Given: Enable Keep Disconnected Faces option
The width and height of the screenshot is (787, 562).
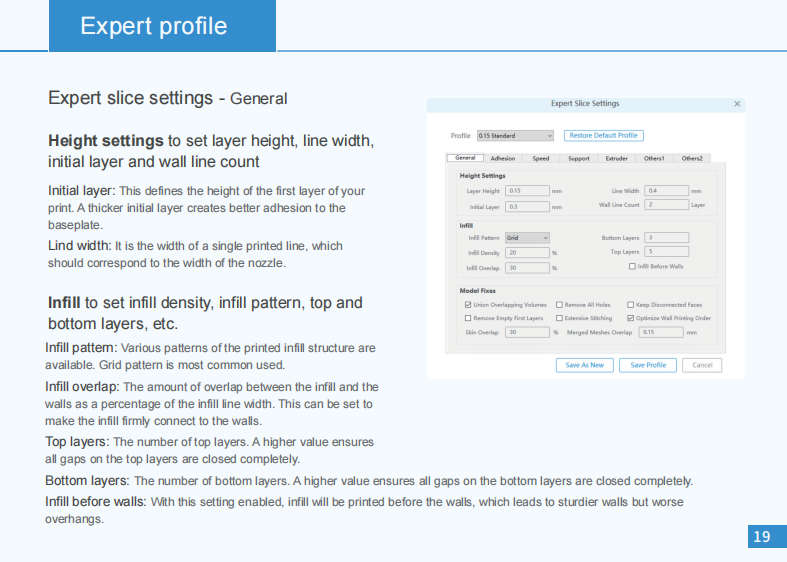Looking at the screenshot, I should tap(632, 305).
